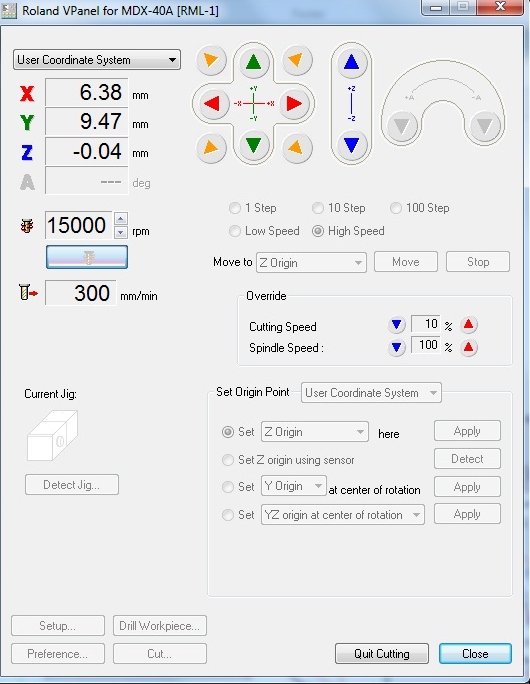
Task: Click the Spindle Speed percent field showing 100
Action: tap(425, 345)
